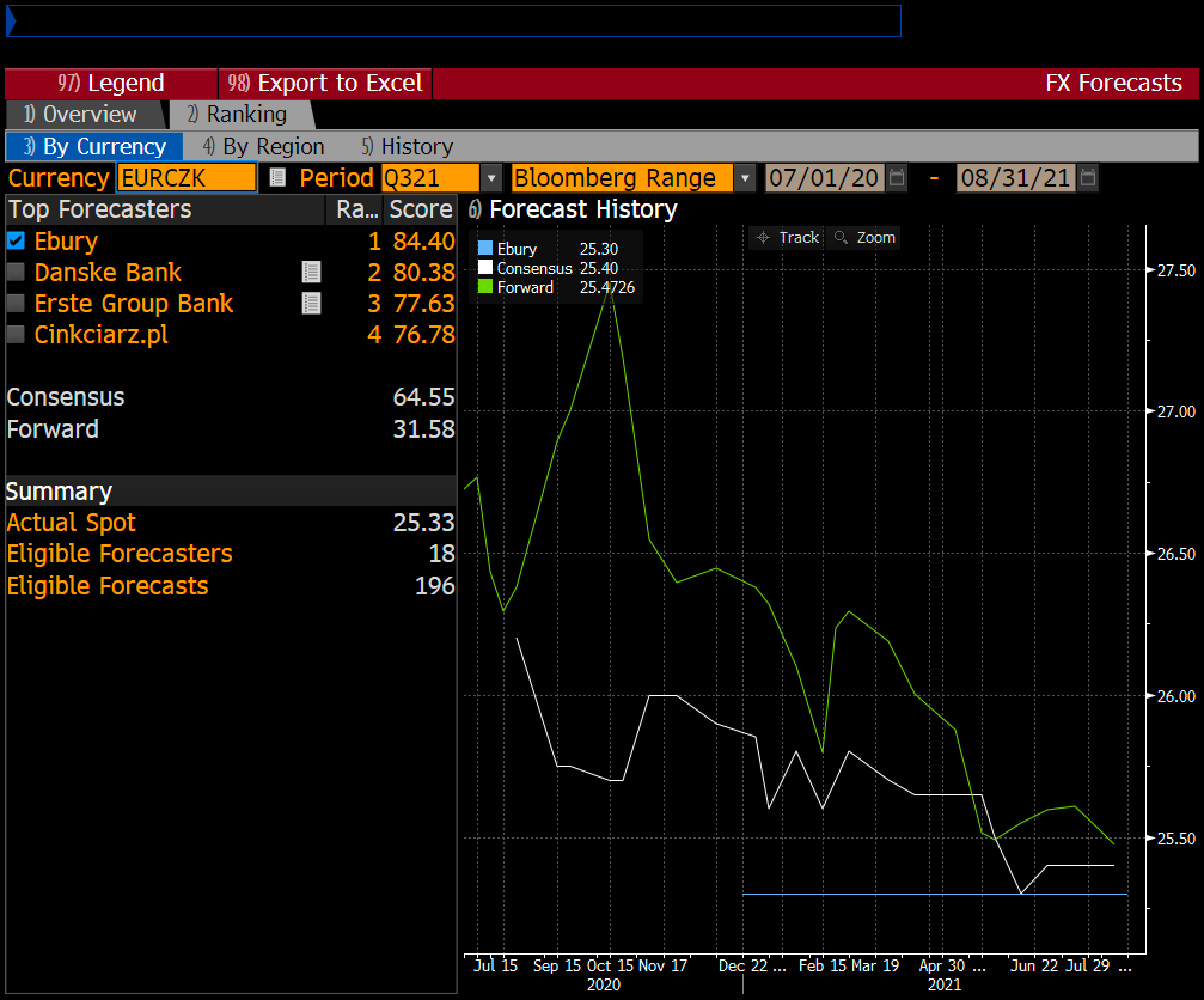This screenshot has width=1204, height=1000.
Task: Expand the Bloomberg Range dropdown arrow
Action: point(745,178)
